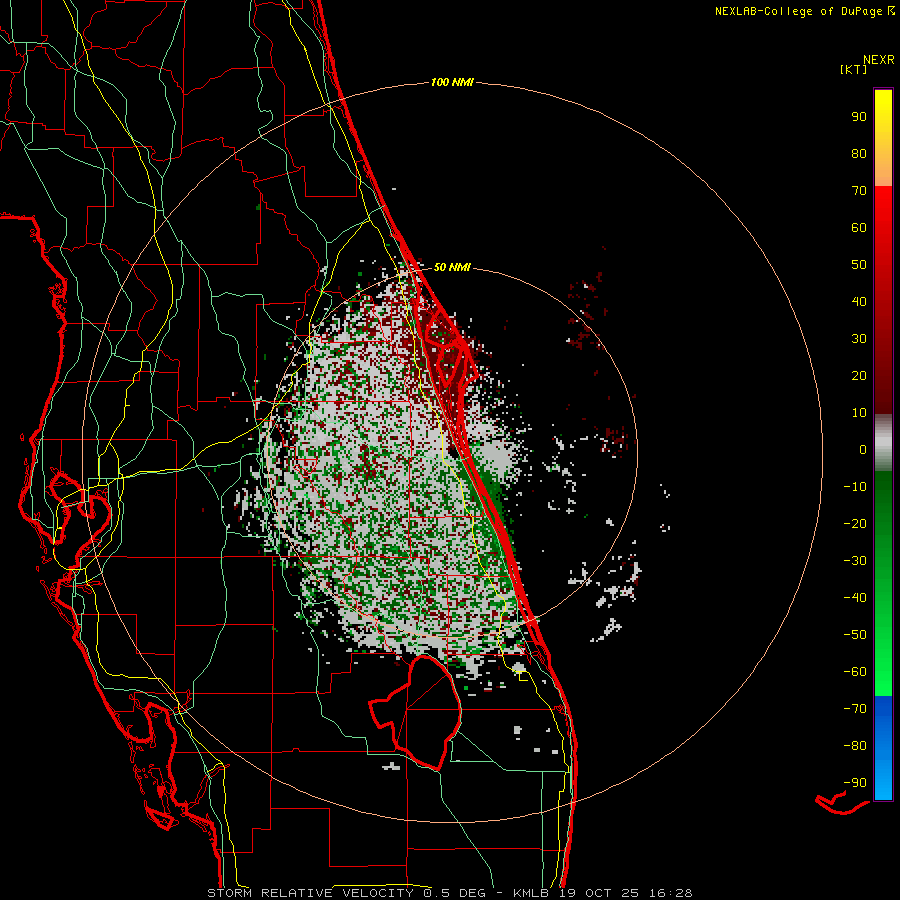Click the 40 value on the velocity scale
Viewport: 900px width, 900px height.
[x=859, y=301]
